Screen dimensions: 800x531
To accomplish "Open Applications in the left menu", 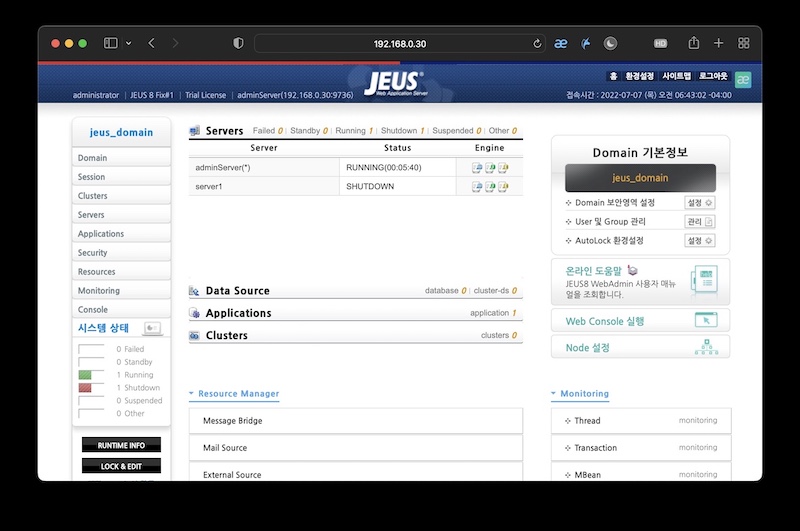I will [101, 234].
